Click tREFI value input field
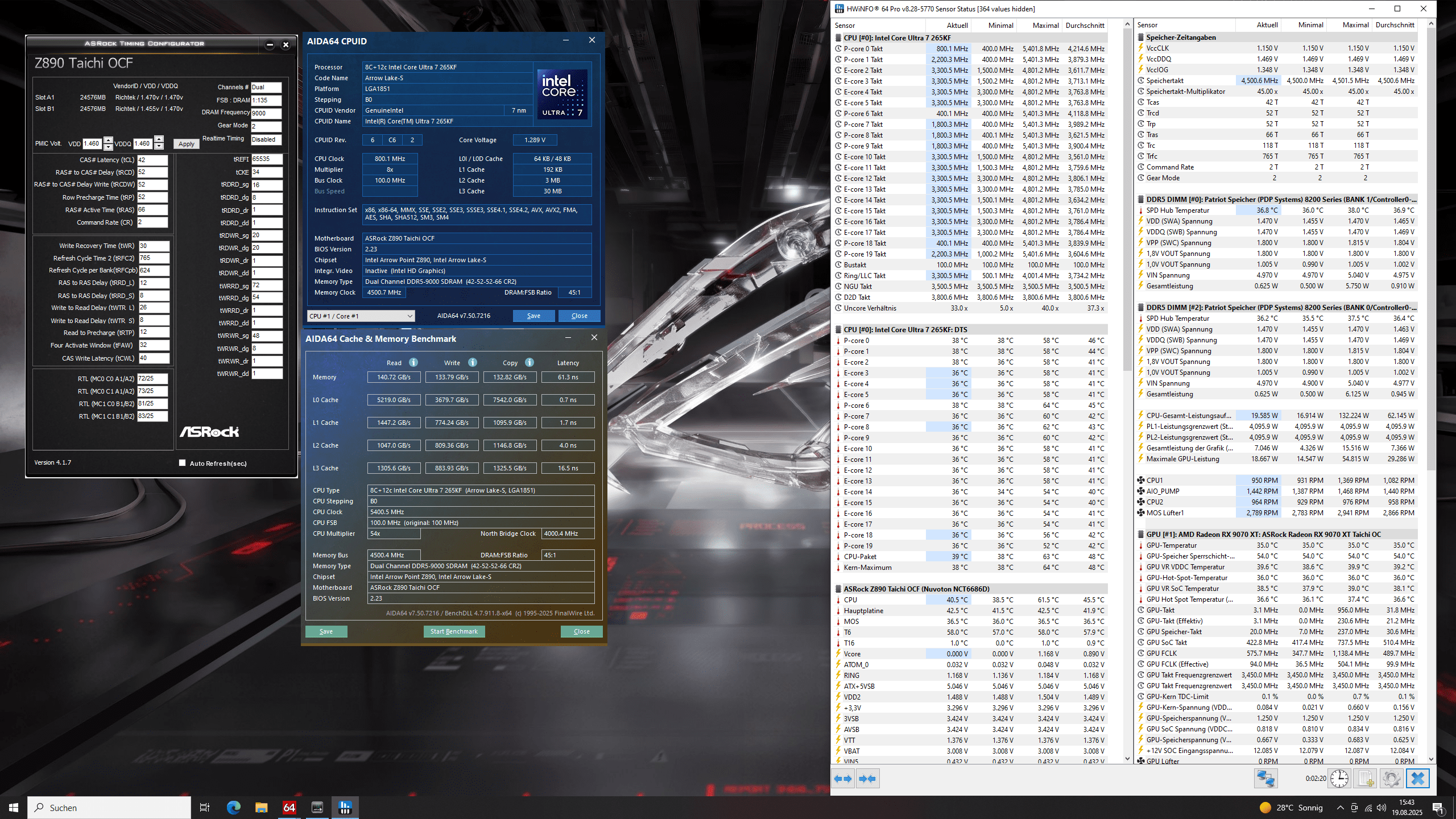This screenshot has height=819, width=1456. [266, 159]
